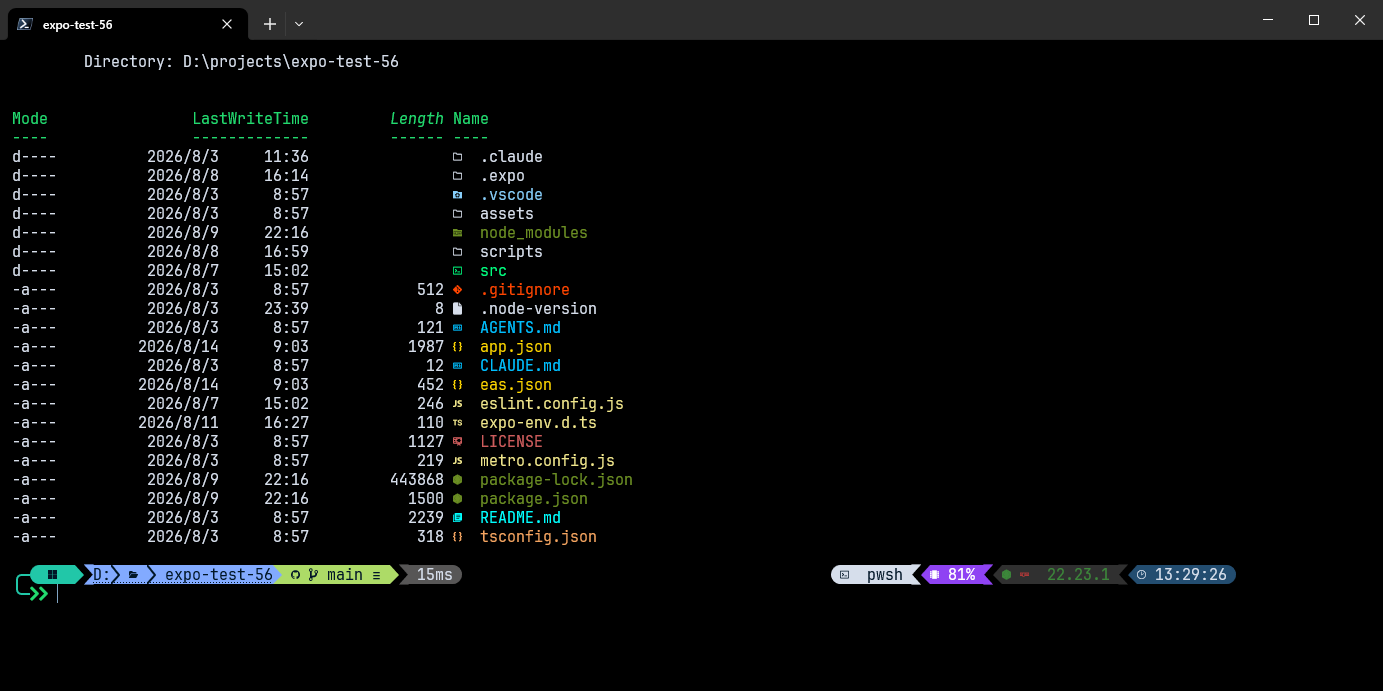Click the markdown icon beside AGENTS.md
The height and width of the screenshot is (691, 1383).
pyautogui.click(x=457, y=328)
